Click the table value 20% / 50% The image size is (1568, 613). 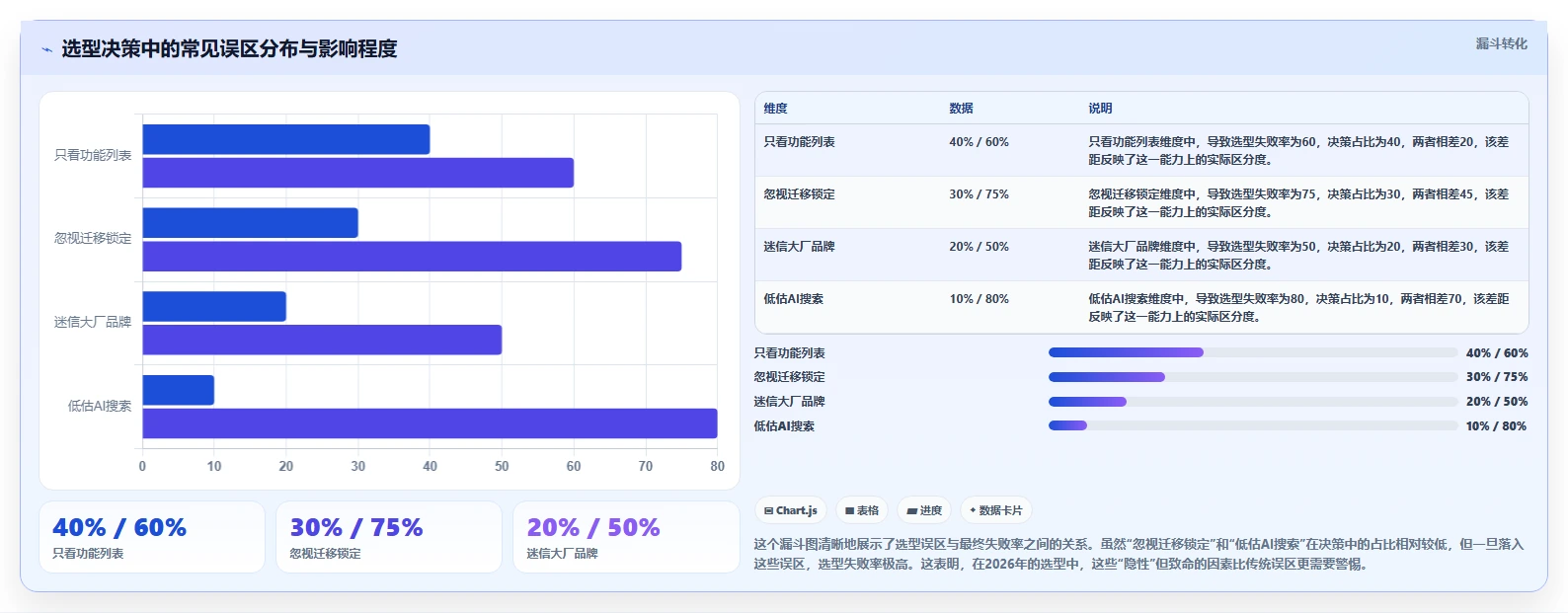[x=979, y=247]
